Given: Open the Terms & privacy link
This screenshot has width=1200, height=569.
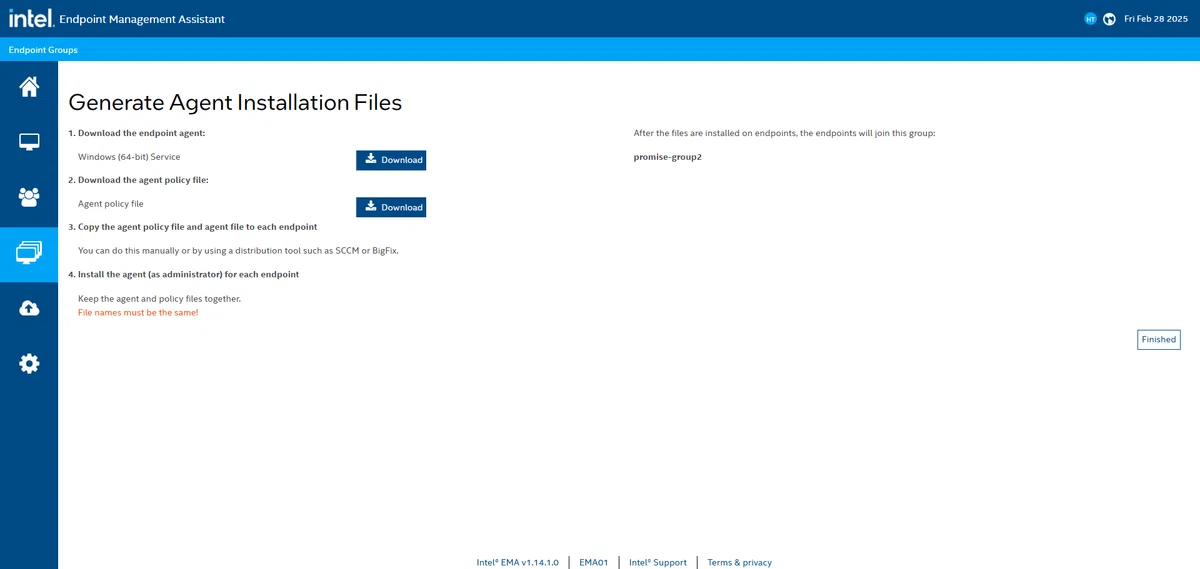Looking at the screenshot, I should 740,562.
